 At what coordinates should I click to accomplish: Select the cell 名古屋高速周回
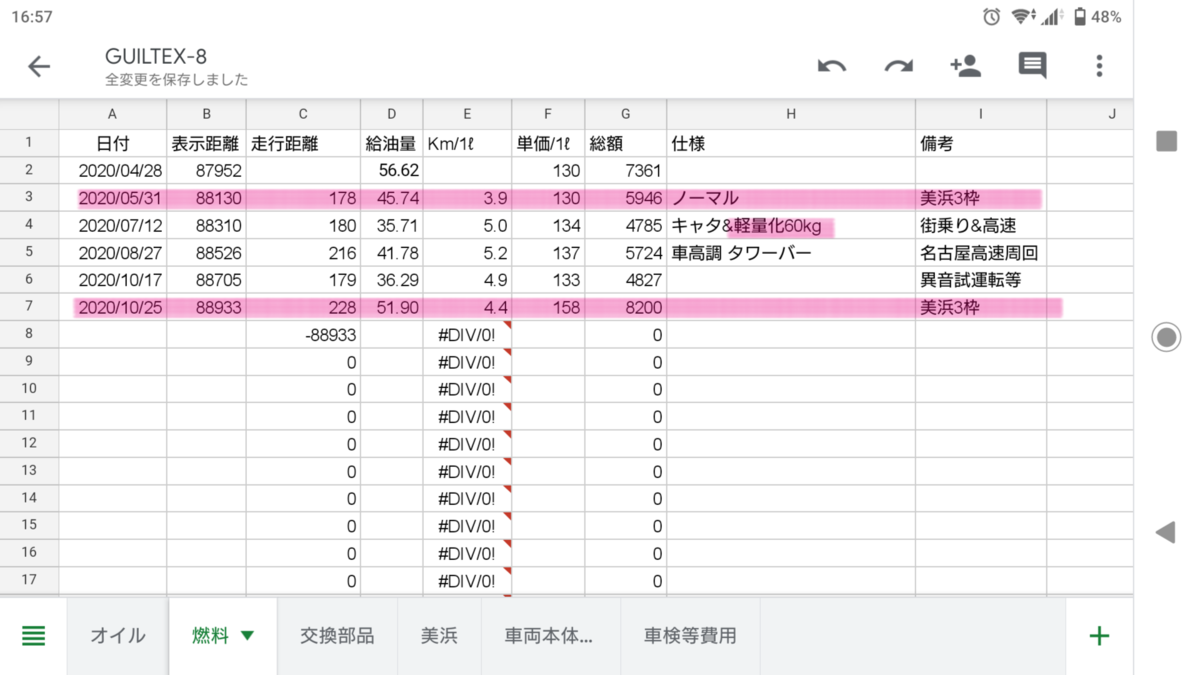[981, 253]
